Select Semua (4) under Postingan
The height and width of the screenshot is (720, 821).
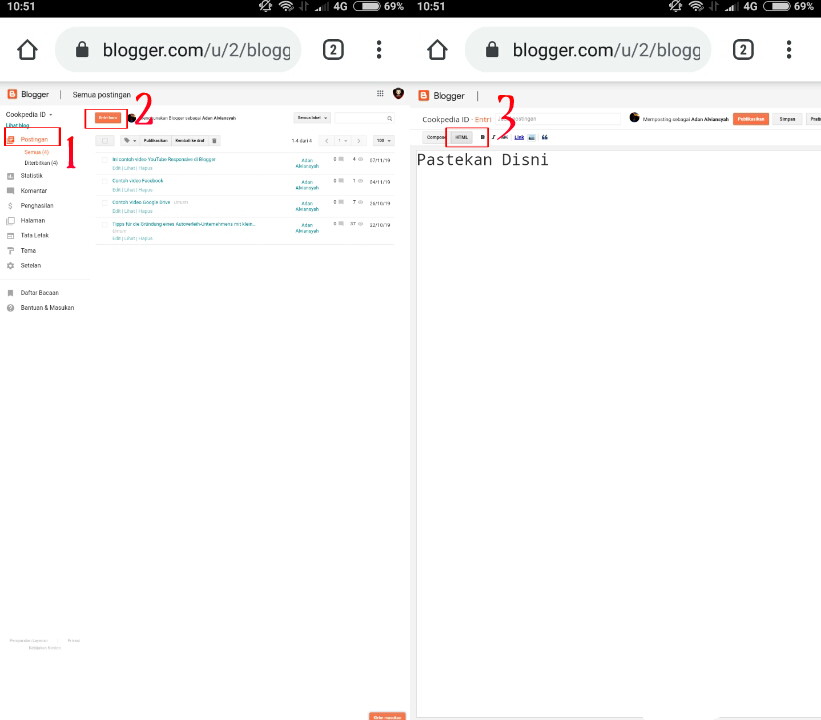[x=36, y=152]
